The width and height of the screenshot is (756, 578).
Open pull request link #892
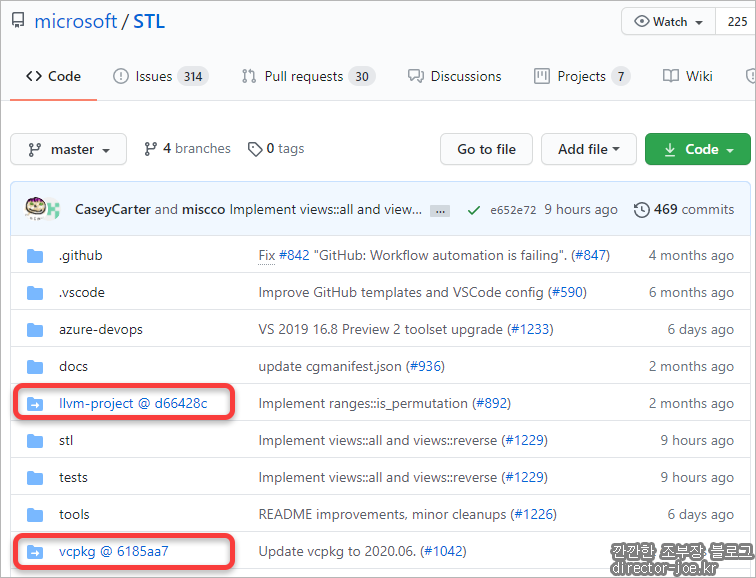(x=491, y=403)
